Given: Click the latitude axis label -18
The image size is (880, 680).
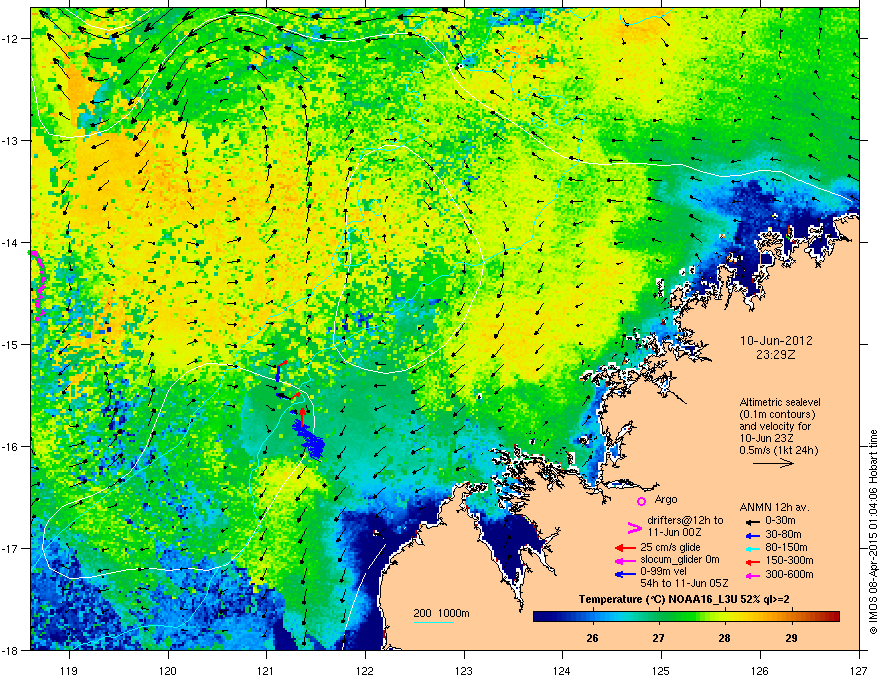Looking at the screenshot, I should point(10,650).
